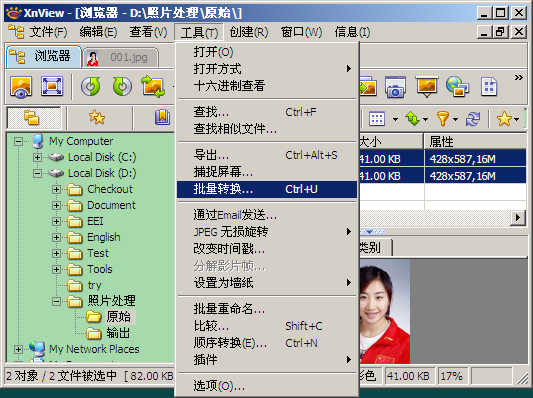The width and height of the screenshot is (533, 398).
Task: Open the sort dropdown arrow beside green arrows
Action: pyautogui.click(x=425, y=120)
